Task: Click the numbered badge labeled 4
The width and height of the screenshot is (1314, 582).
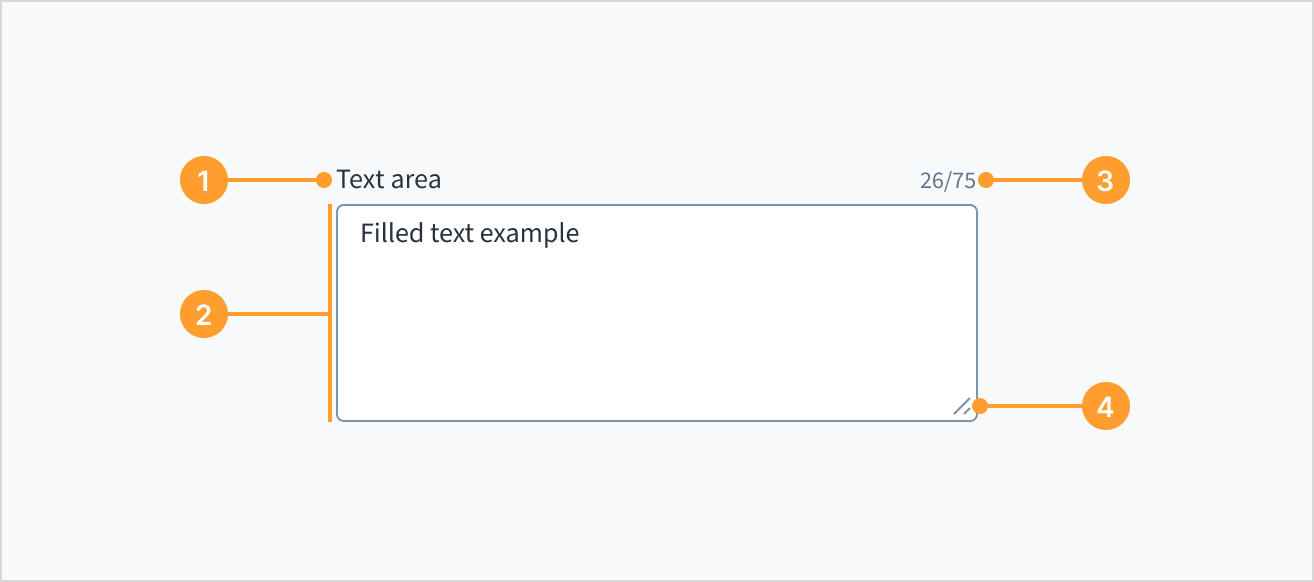Action: coord(1106,406)
